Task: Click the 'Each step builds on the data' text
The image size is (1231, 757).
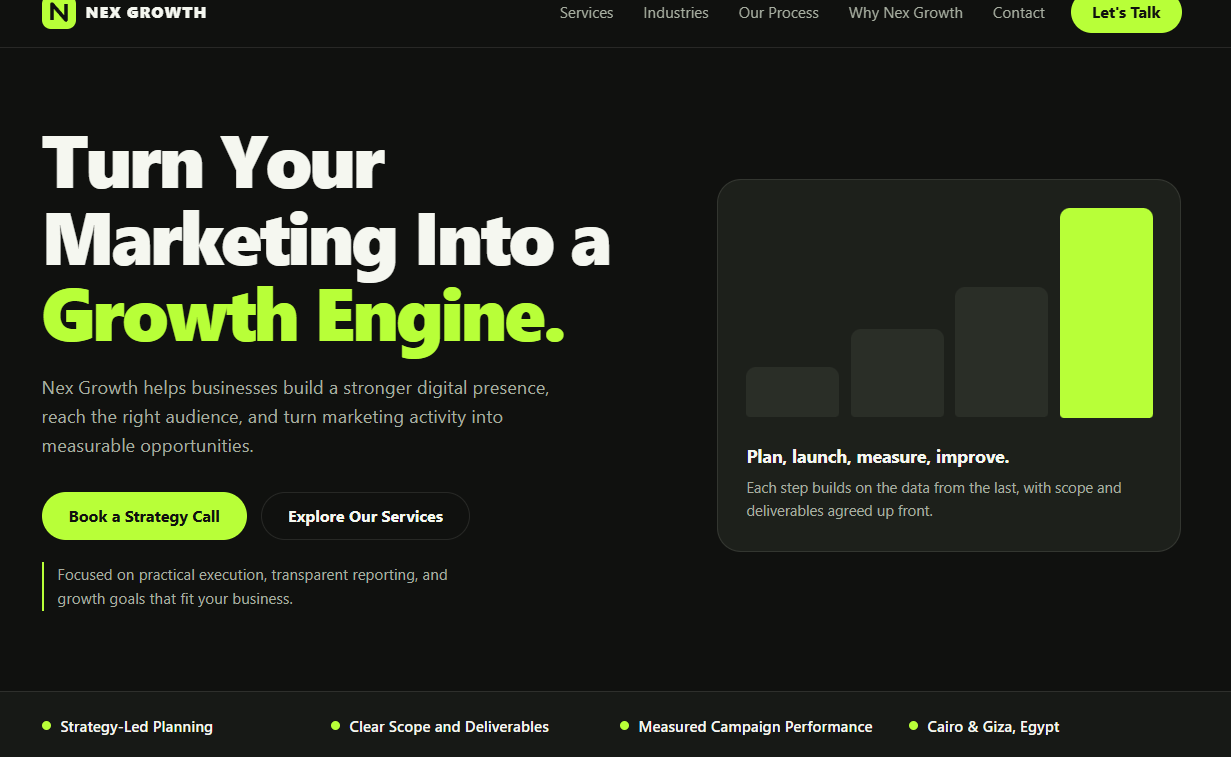Action: tap(934, 499)
